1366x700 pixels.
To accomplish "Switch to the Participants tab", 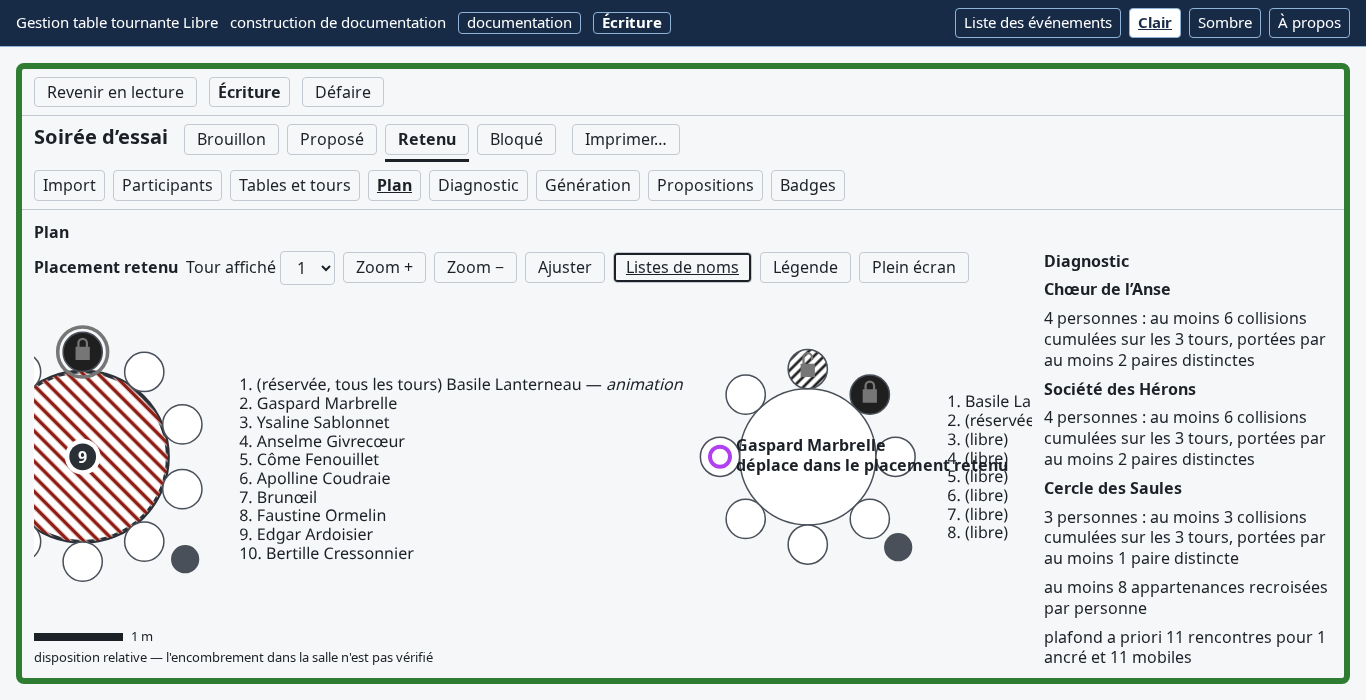I will [x=167, y=186].
